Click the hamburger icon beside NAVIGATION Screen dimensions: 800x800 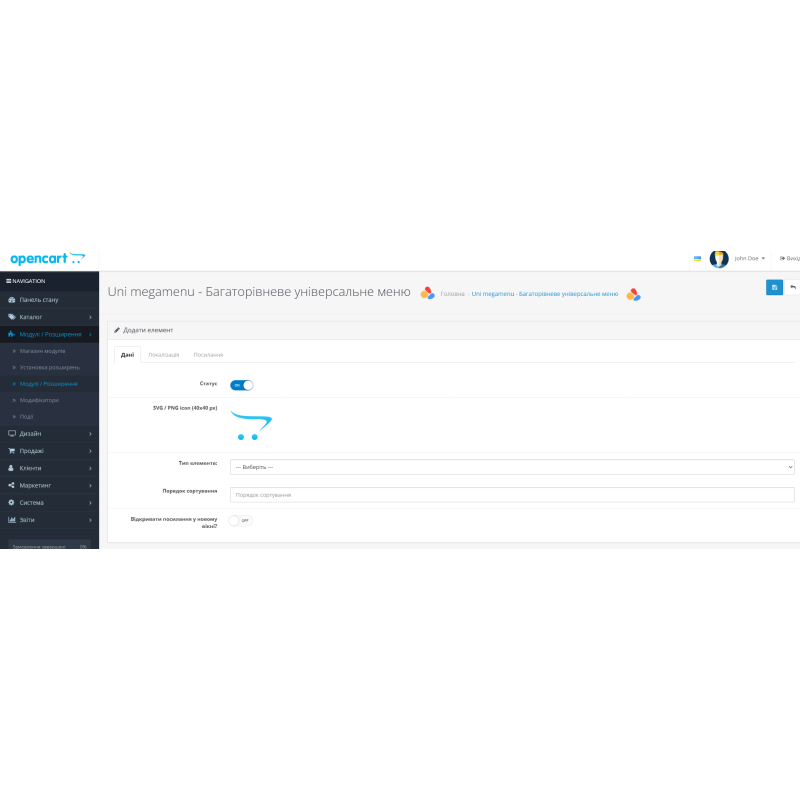coord(9,281)
